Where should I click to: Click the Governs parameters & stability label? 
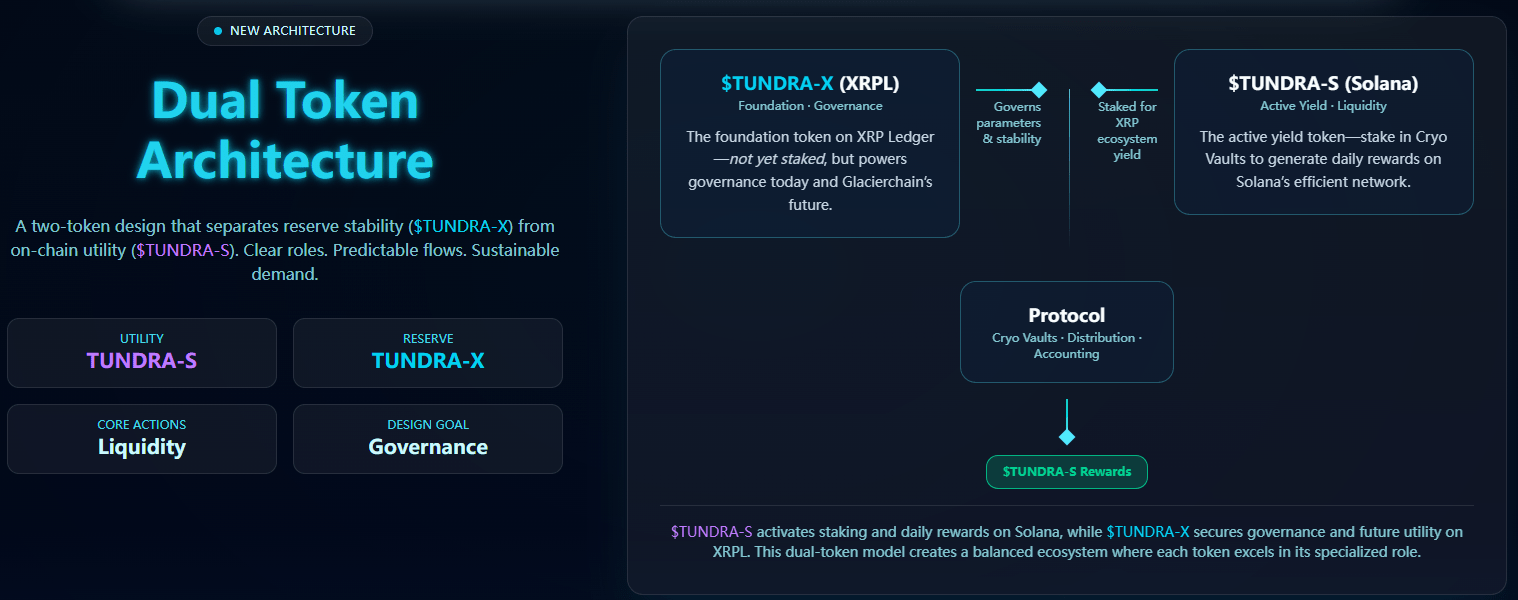pyautogui.click(x=1012, y=123)
